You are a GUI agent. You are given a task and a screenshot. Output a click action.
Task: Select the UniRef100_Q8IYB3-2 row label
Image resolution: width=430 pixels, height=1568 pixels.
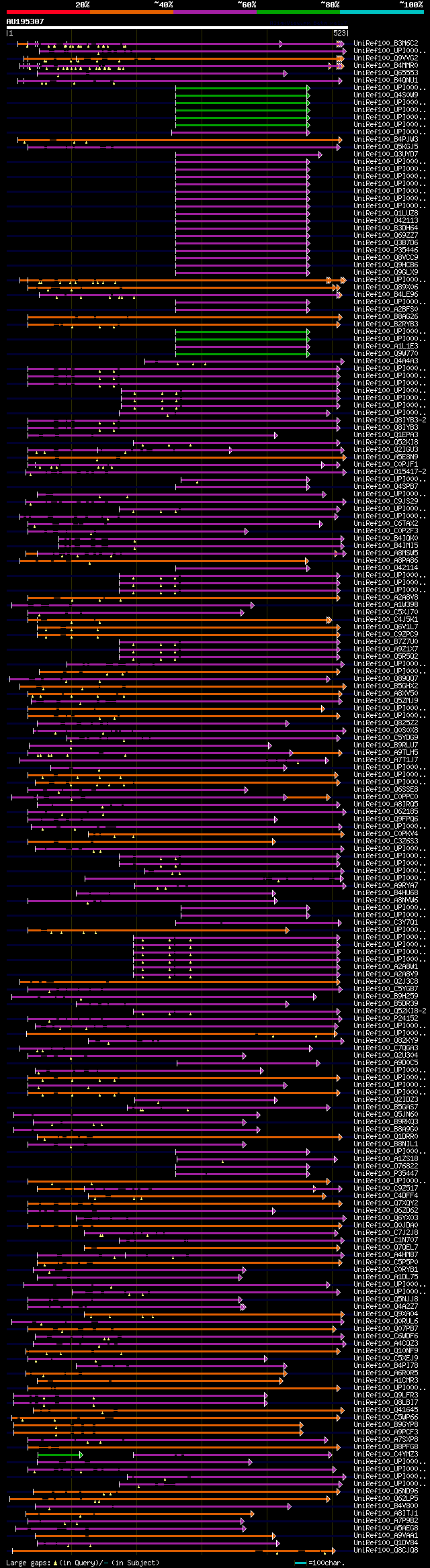390,420
